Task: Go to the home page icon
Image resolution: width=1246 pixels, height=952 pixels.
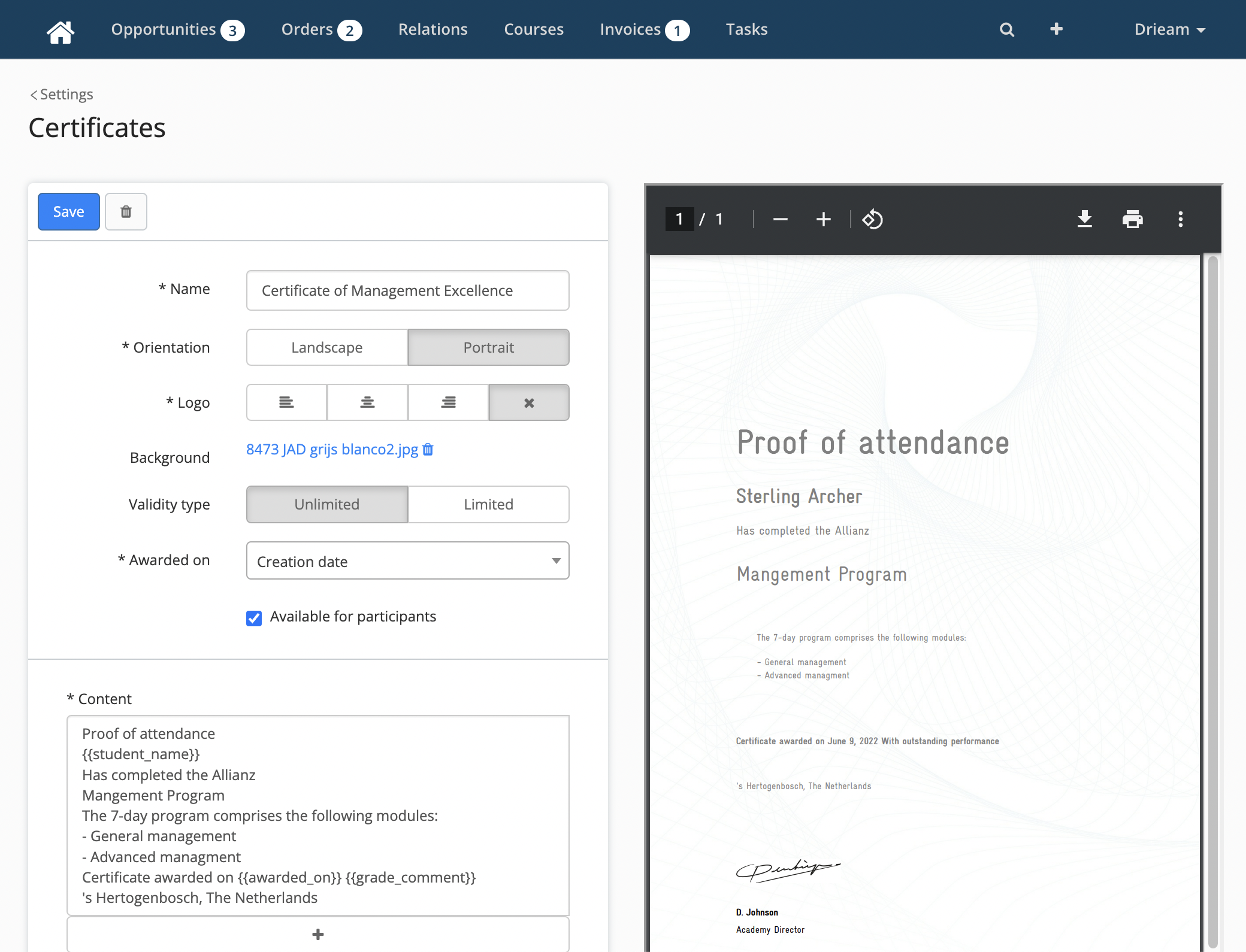Action: pyautogui.click(x=61, y=31)
